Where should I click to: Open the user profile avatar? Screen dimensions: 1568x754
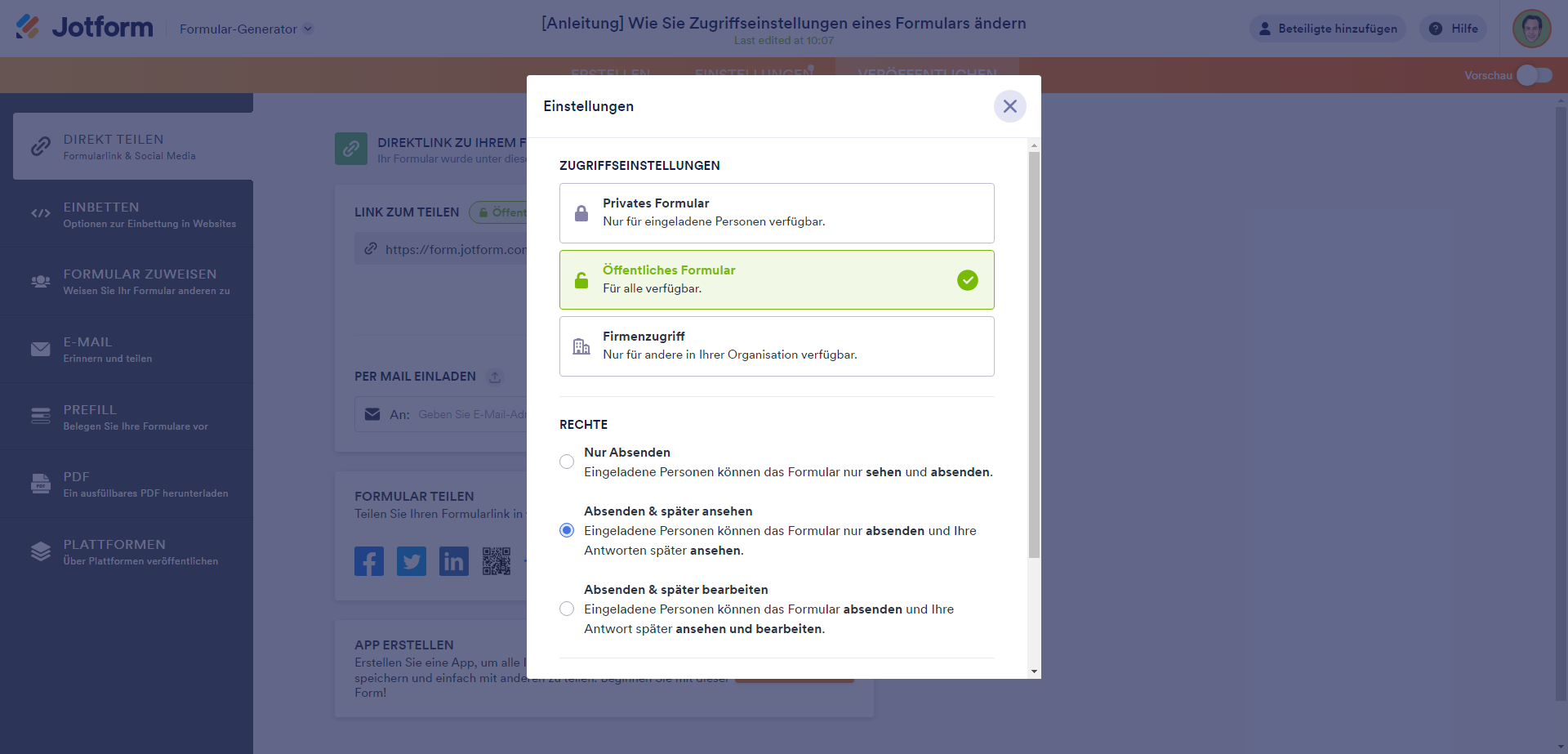(x=1532, y=29)
